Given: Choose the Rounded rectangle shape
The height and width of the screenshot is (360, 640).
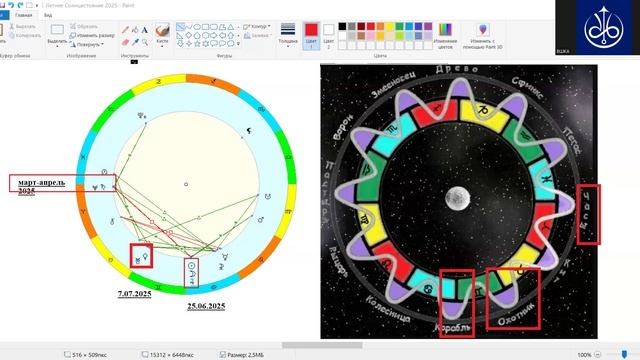Looking at the screenshot, I should tap(214, 27).
